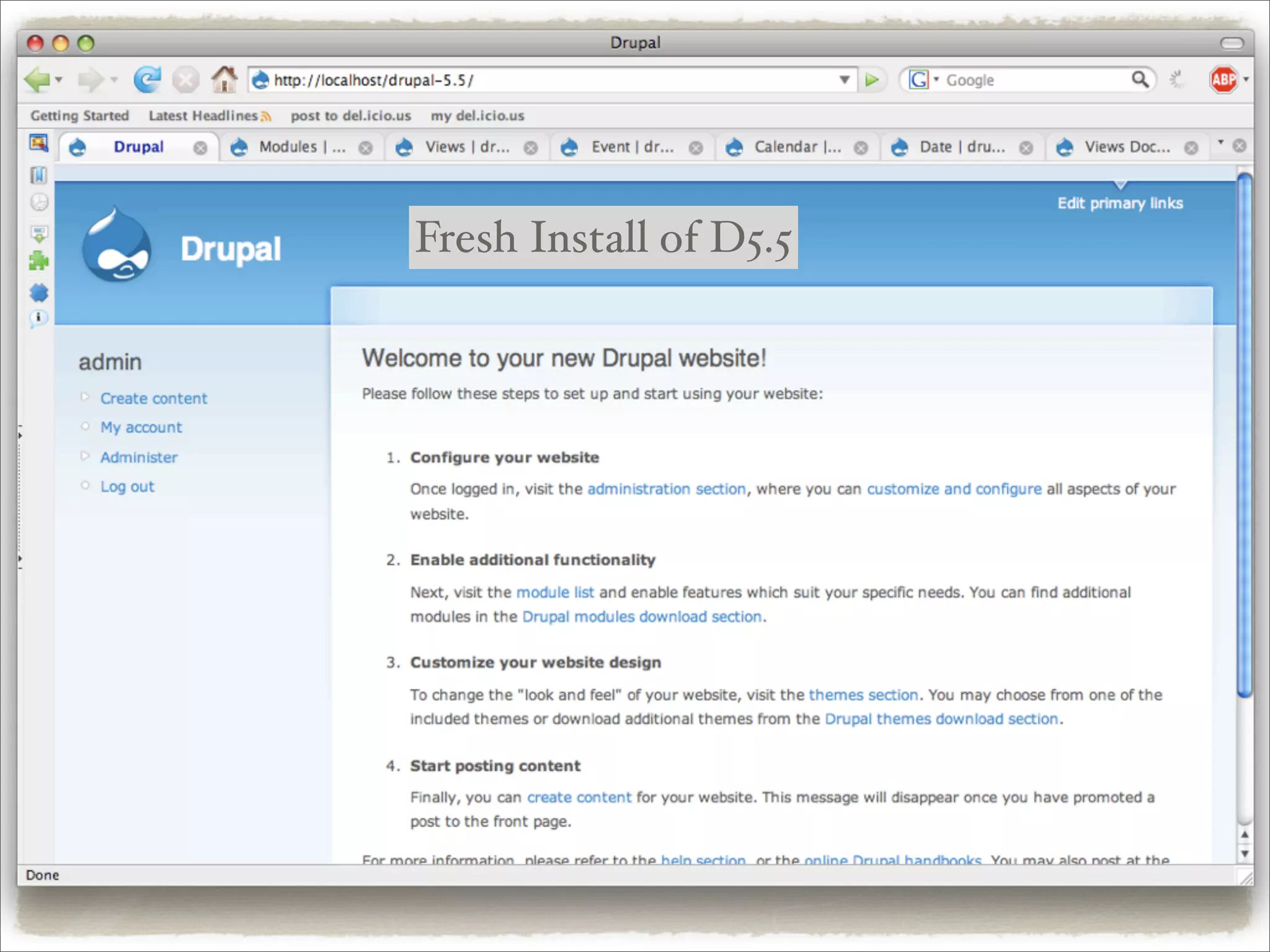1270x952 pixels.
Task: Open the history clock sidebar icon
Action: click(39, 203)
